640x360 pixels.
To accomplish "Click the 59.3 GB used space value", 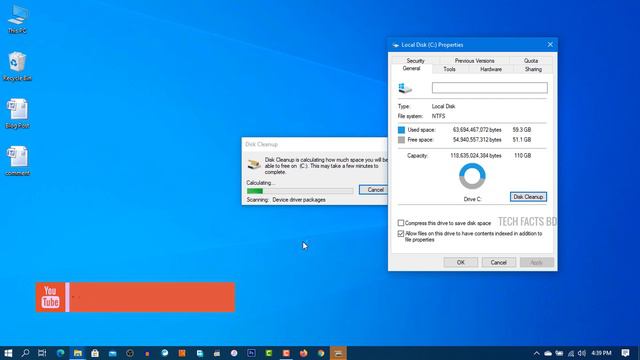I will (522, 130).
